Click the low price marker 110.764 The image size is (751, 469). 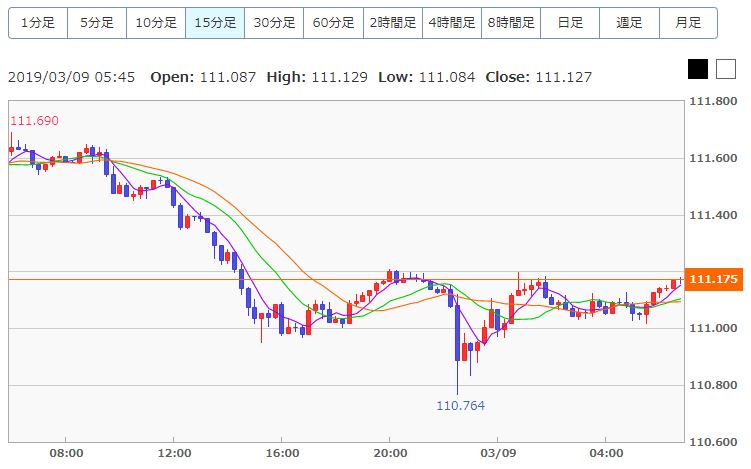pyautogui.click(x=459, y=406)
